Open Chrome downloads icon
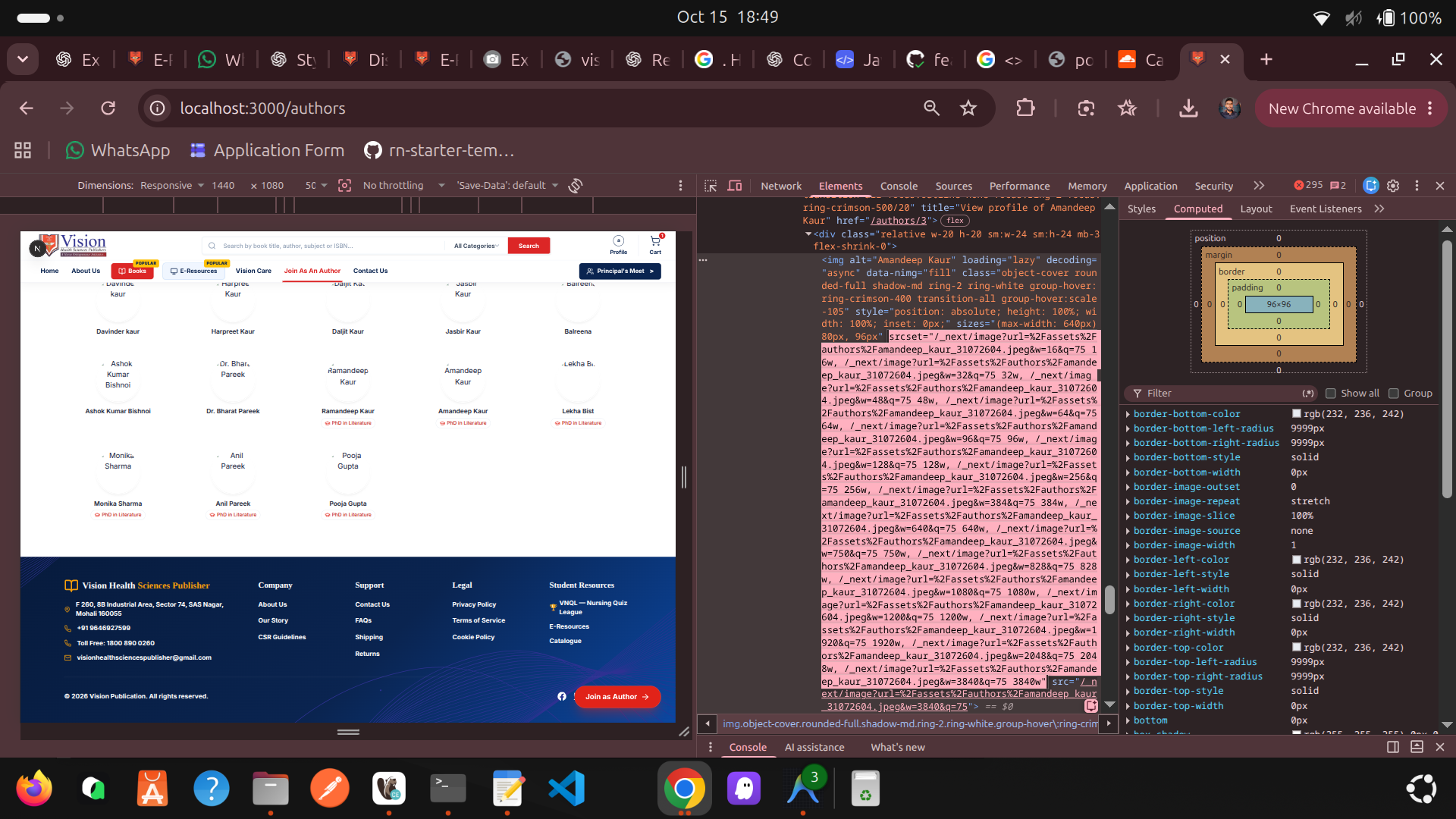This screenshot has height=819, width=1456. (x=1188, y=108)
